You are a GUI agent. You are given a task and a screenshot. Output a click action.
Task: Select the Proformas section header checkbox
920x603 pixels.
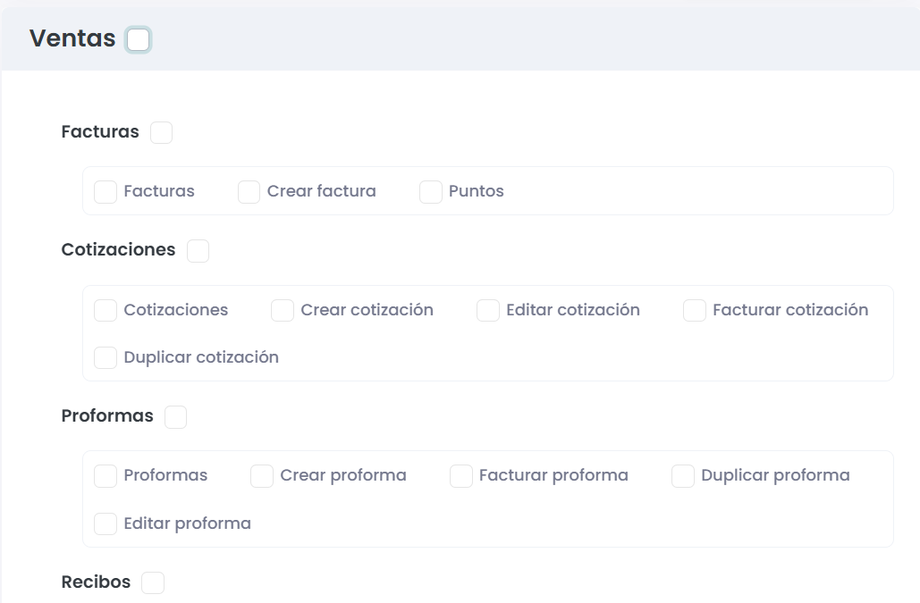coord(175,417)
